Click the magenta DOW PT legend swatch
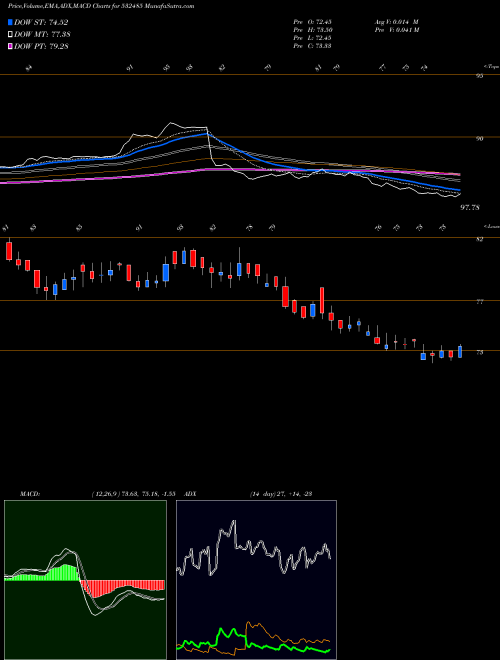 pos(10,46)
